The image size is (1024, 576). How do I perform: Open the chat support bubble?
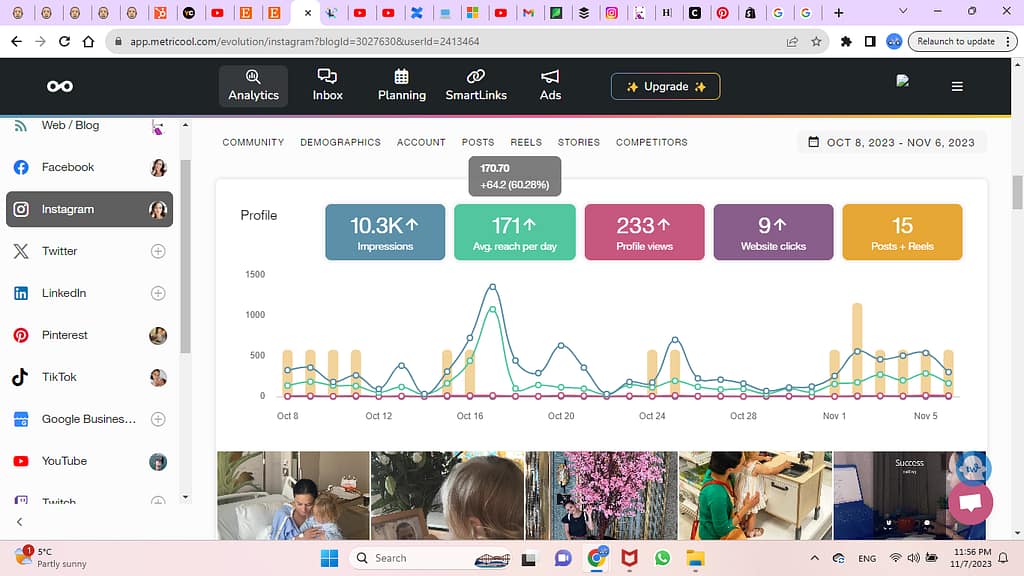pyautogui.click(x=969, y=503)
